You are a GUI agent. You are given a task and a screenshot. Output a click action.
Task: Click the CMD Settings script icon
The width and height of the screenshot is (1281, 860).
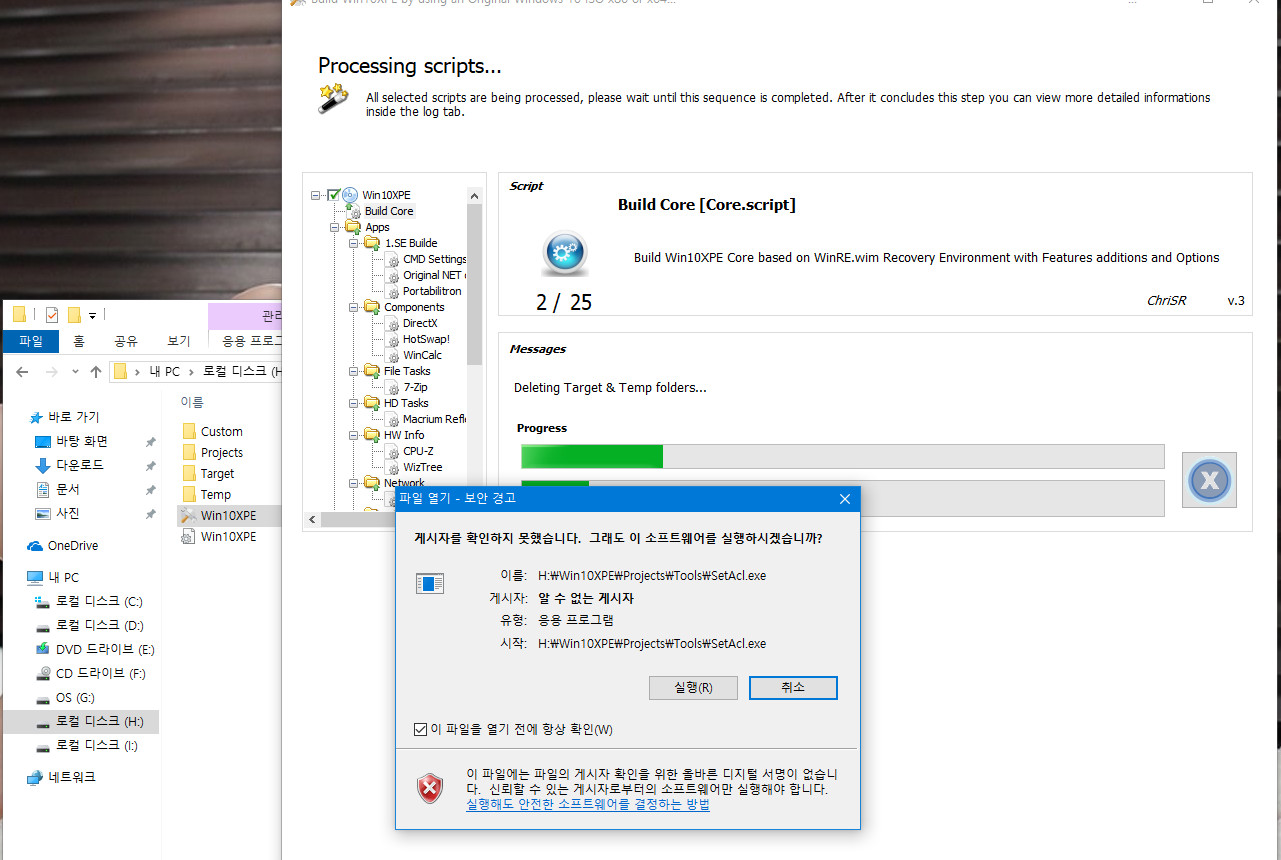tap(393, 259)
